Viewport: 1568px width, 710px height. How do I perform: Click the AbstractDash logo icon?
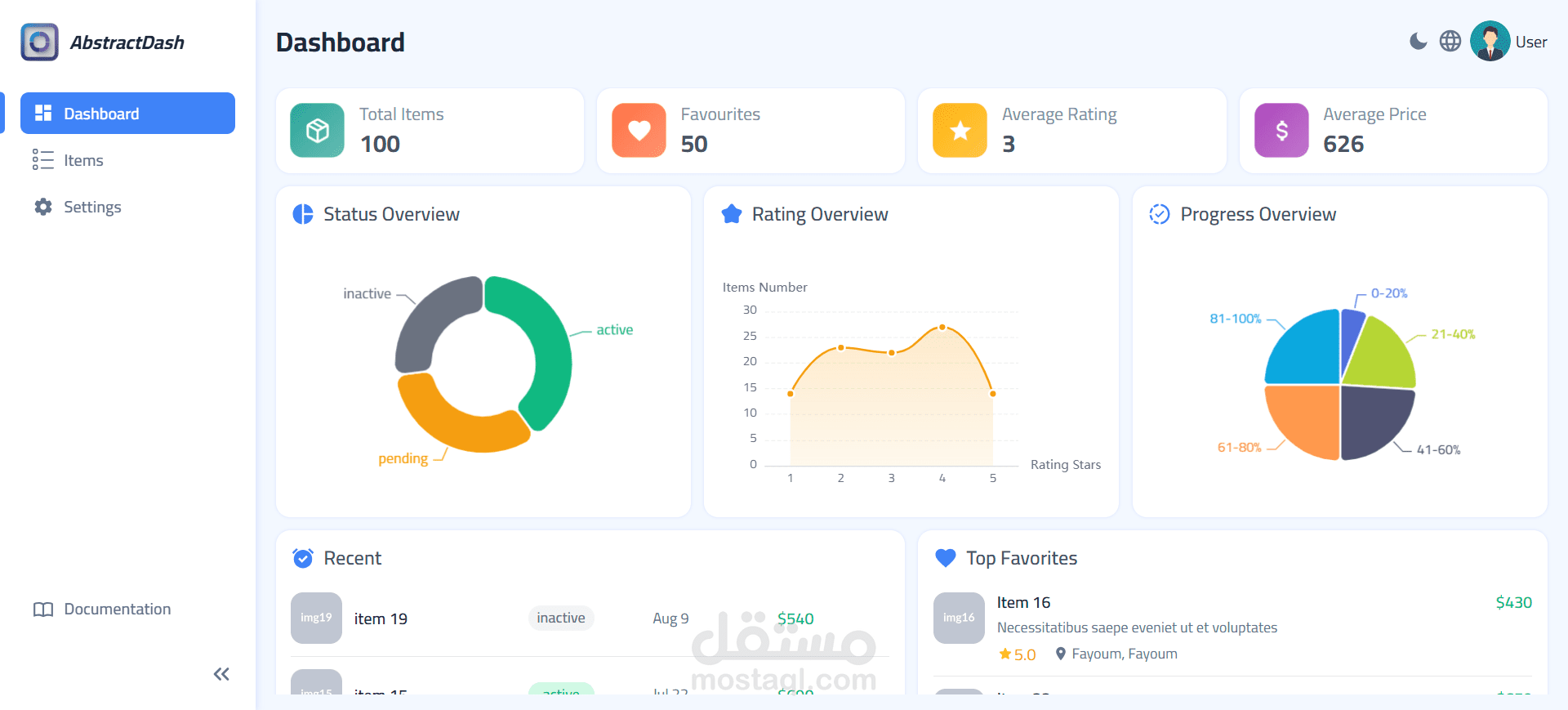coord(39,42)
